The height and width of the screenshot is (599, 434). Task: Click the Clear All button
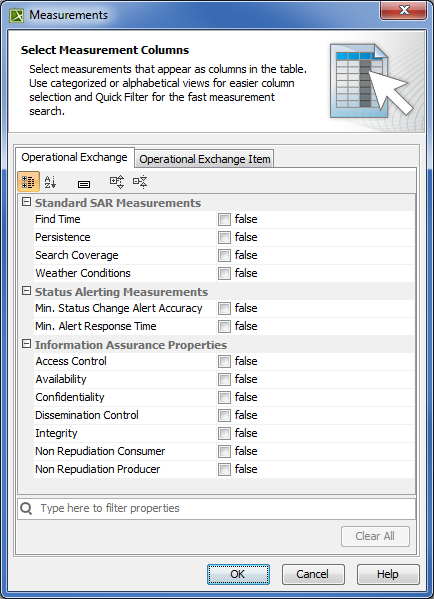(x=375, y=536)
